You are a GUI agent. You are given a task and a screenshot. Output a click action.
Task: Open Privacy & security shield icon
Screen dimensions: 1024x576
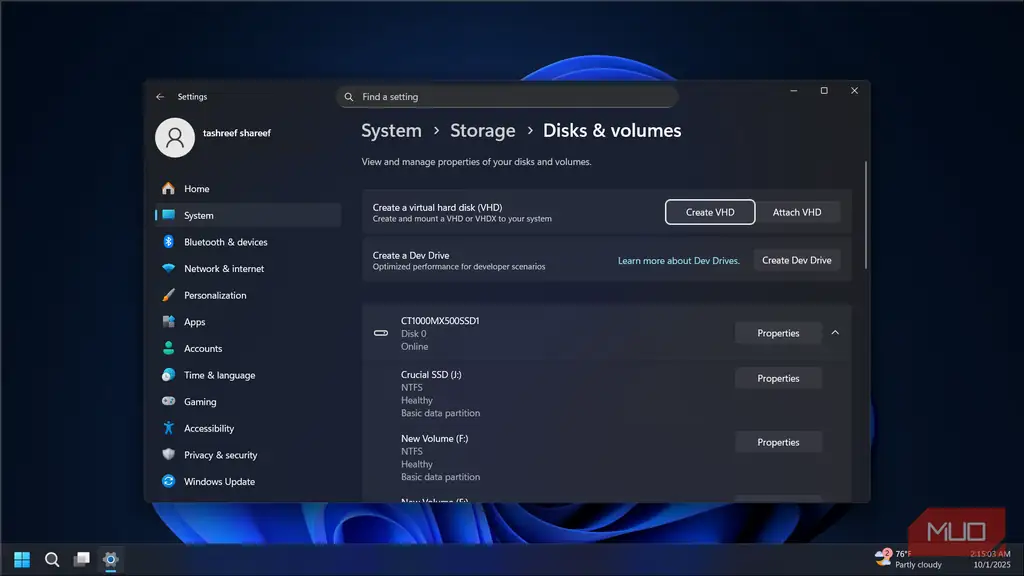click(168, 455)
